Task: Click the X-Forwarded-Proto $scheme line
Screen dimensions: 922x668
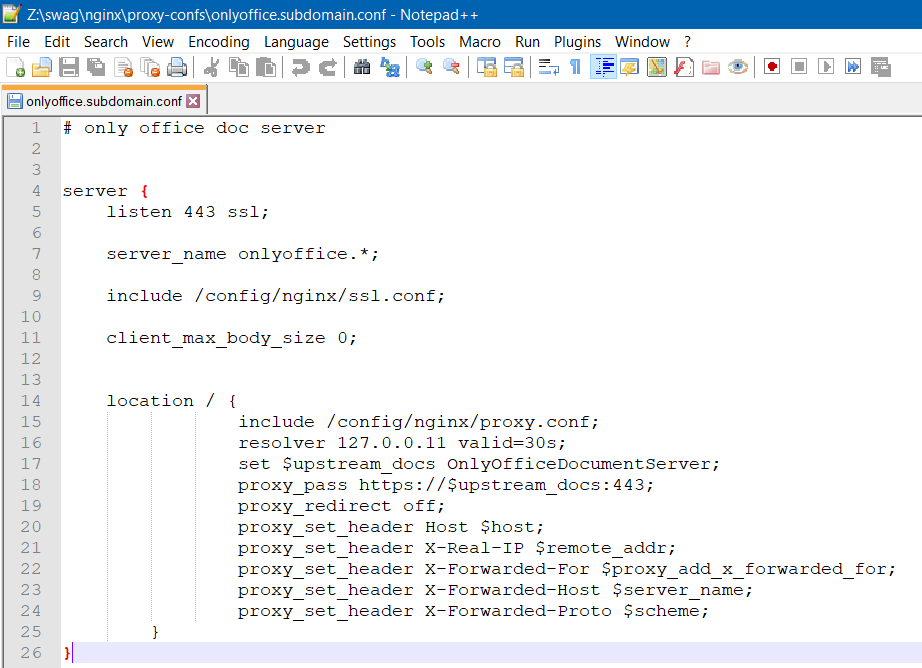Action: click(473, 611)
